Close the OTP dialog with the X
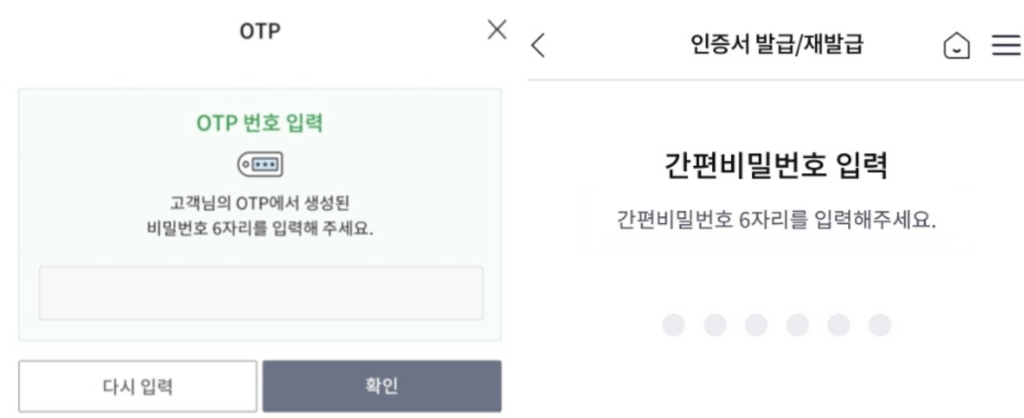The width and height of the screenshot is (1024, 418). (x=497, y=30)
